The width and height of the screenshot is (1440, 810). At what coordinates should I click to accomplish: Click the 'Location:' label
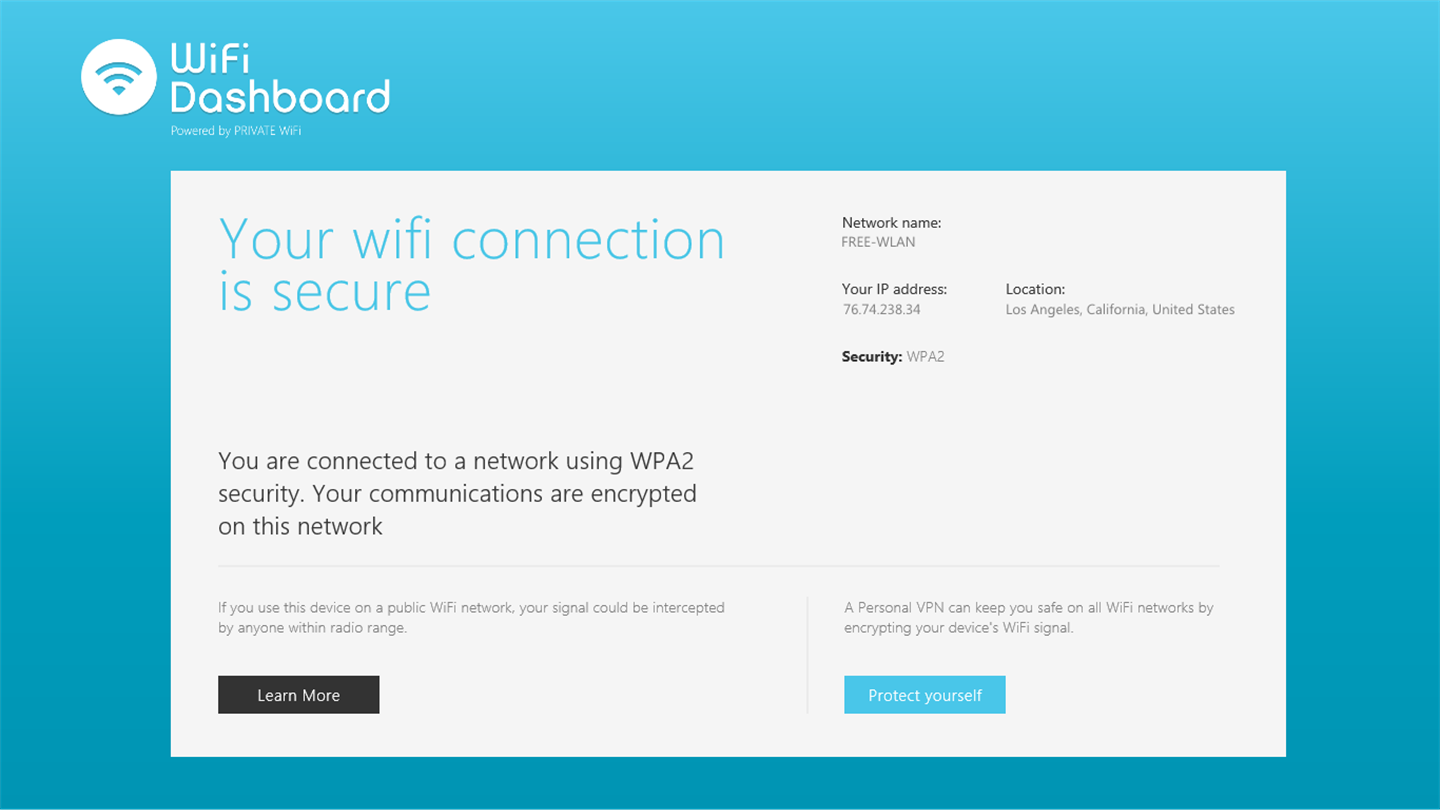tap(1035, 289)
